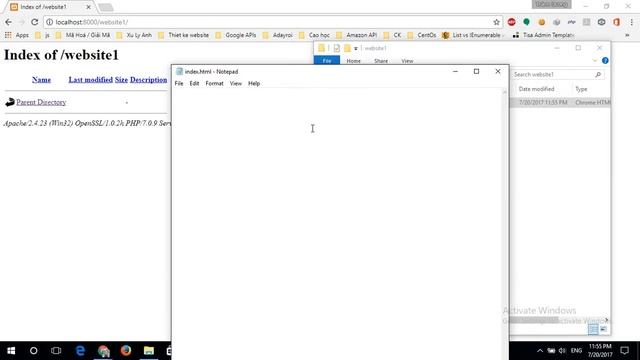Switch Explorer to large icons view
This screenshot has height=360, width=640.
(603, 329)
